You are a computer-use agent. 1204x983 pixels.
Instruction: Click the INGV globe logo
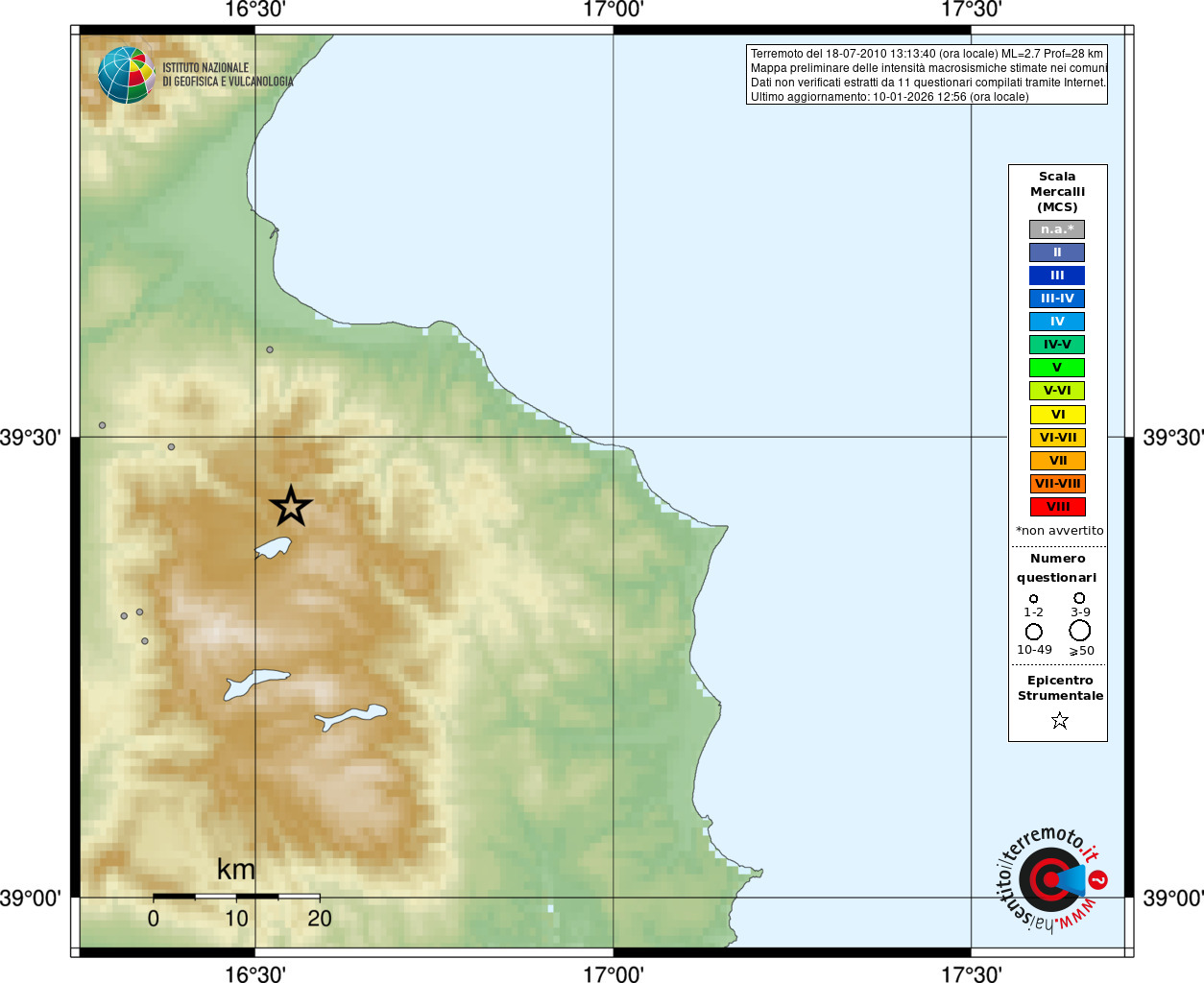[126, 75]
